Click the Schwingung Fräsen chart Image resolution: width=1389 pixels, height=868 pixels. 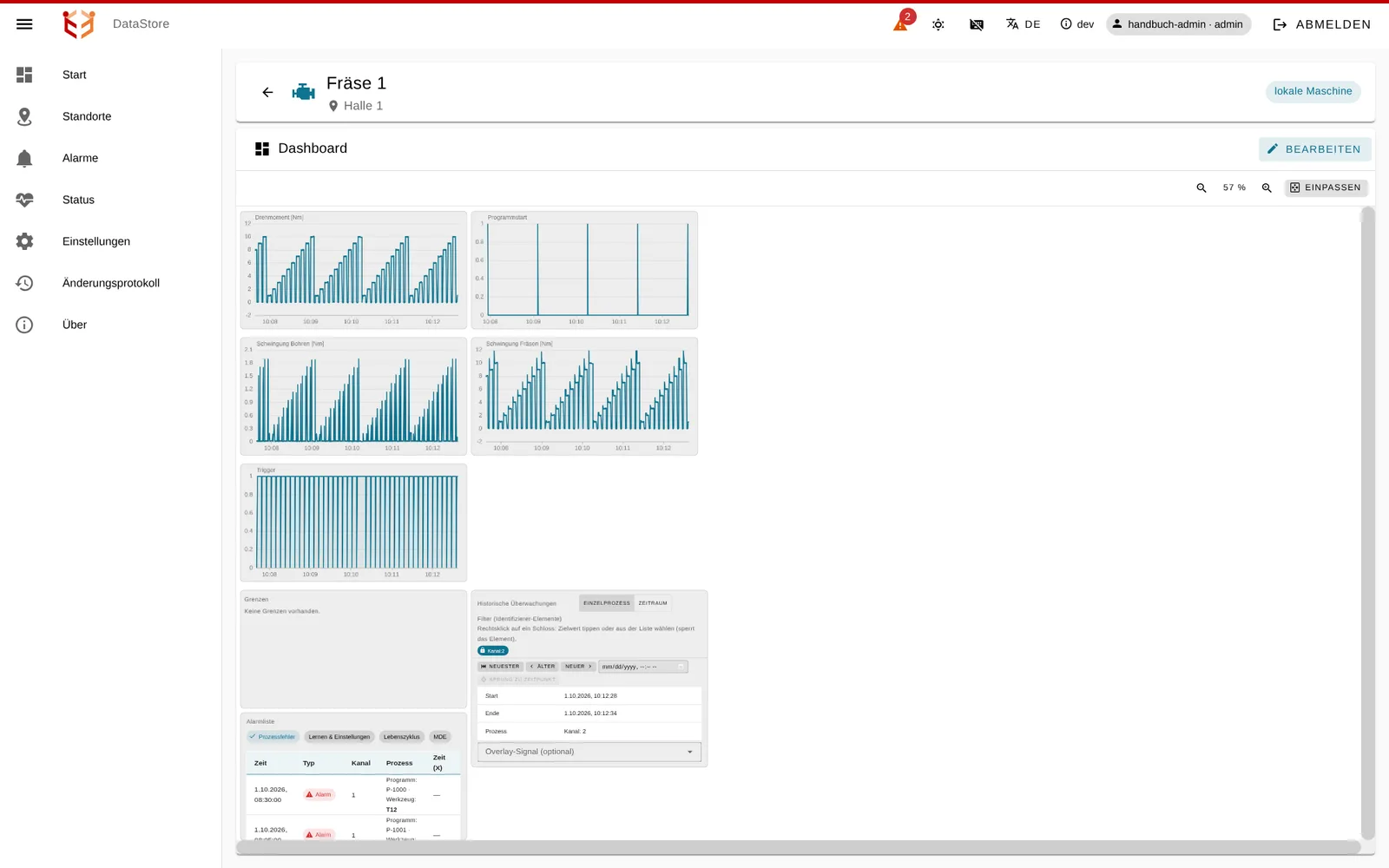[x=584, y=396]
